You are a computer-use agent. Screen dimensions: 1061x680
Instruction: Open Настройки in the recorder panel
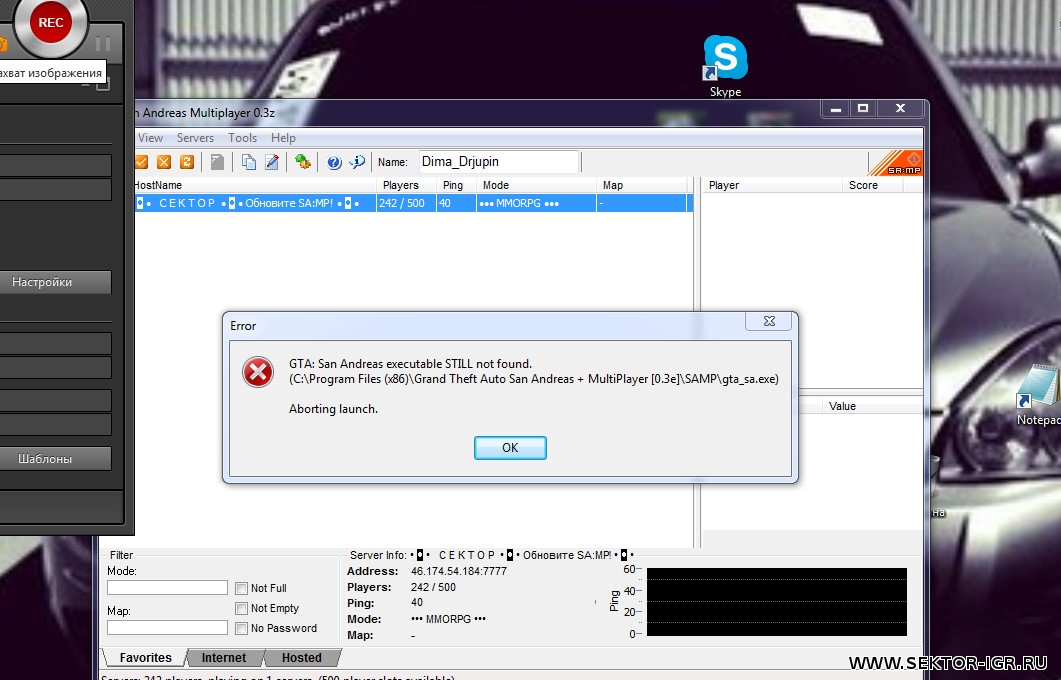pos(55,282)
